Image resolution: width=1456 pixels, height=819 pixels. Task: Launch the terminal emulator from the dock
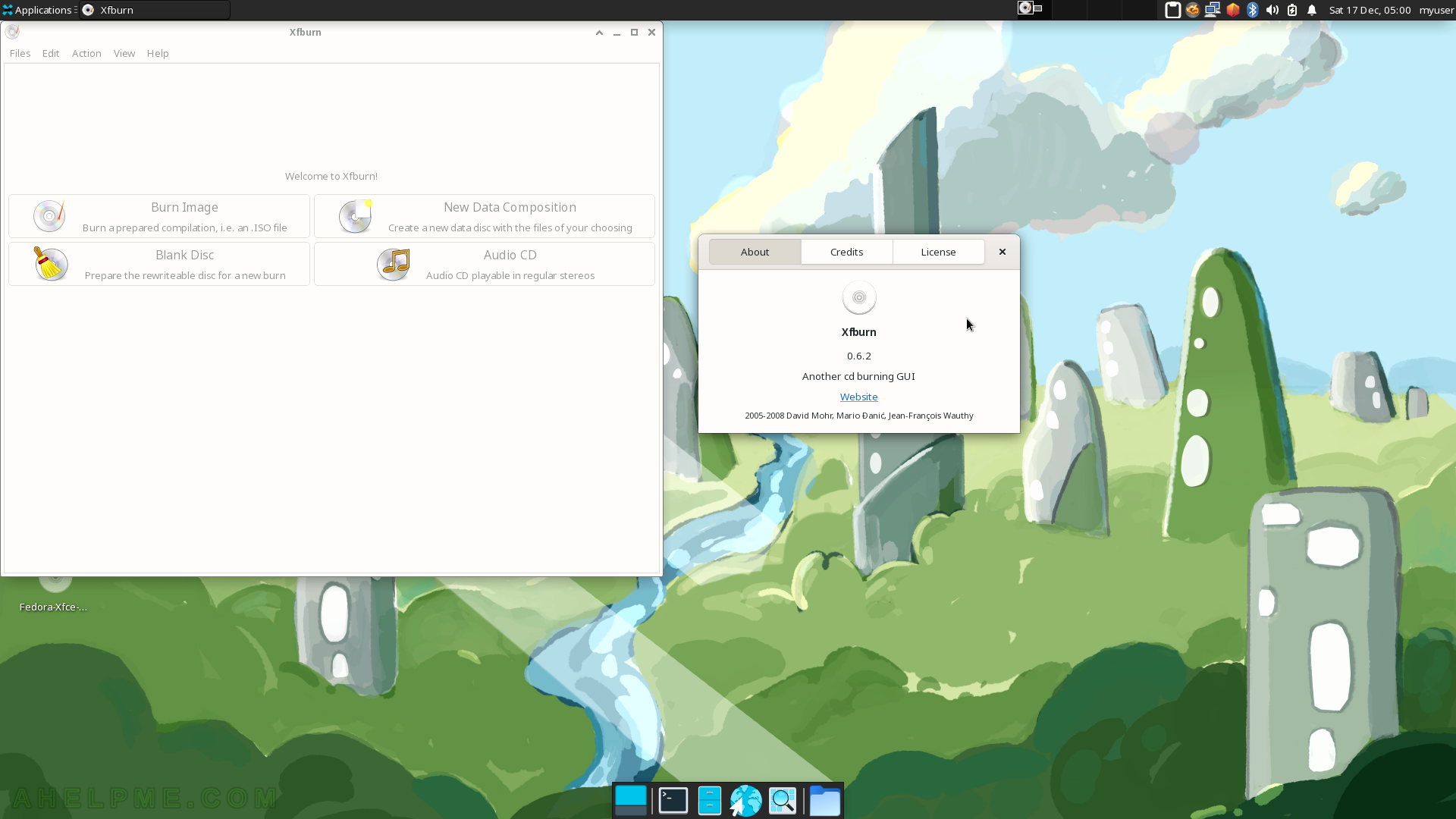point(673,801)
